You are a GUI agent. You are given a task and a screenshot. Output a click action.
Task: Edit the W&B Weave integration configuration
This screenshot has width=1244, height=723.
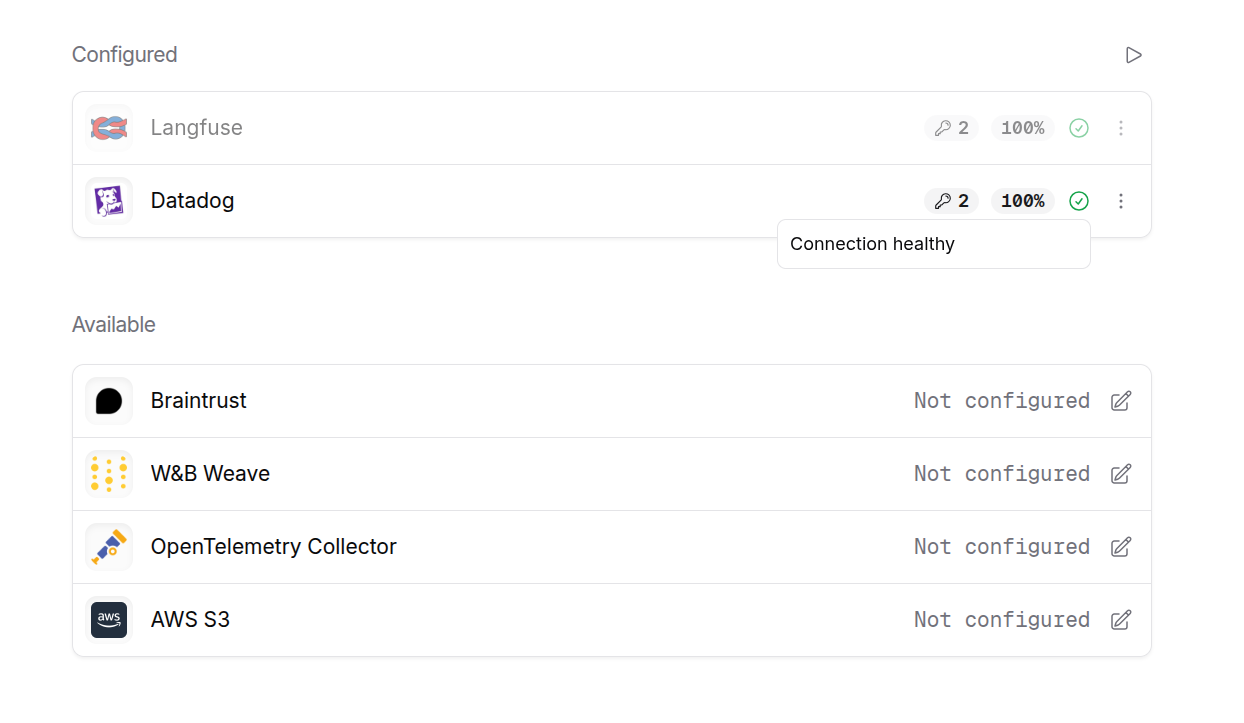click(1121, 474)
